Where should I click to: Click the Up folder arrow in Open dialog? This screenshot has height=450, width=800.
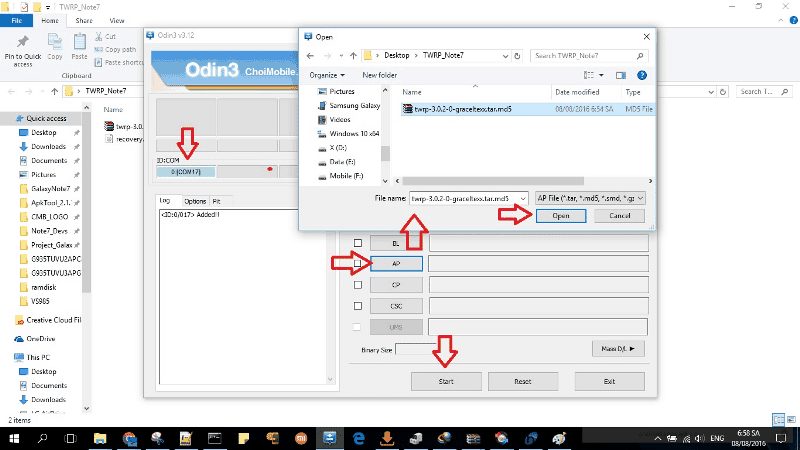tap(353, 56)
